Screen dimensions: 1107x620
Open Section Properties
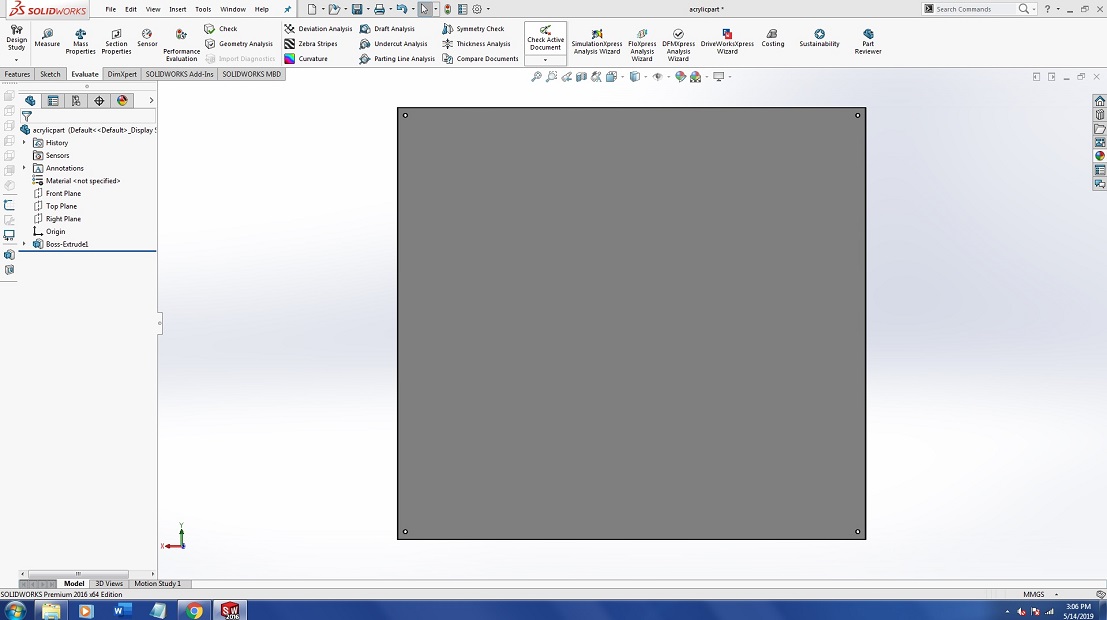(x=116, y=42)
